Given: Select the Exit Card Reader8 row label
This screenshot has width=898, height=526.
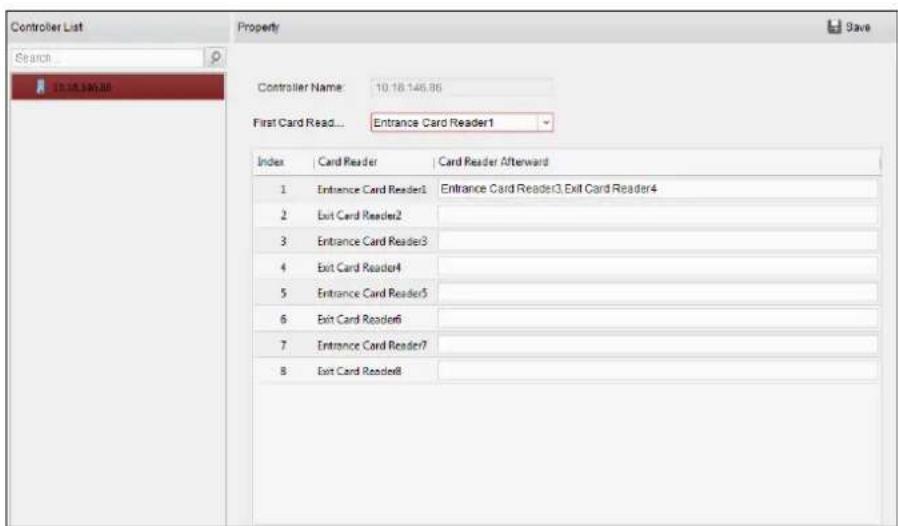Looking at the screenshot, I should 360,371.
